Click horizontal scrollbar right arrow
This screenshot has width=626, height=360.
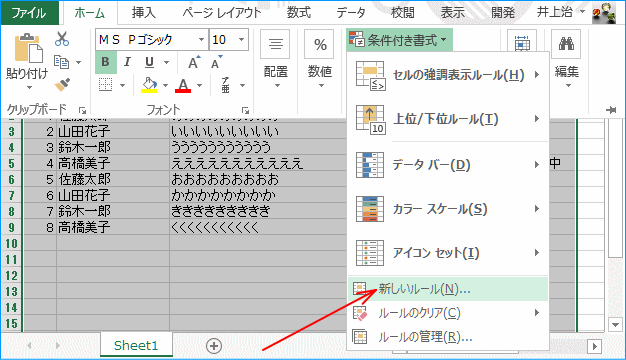click(x=594, y=346)
